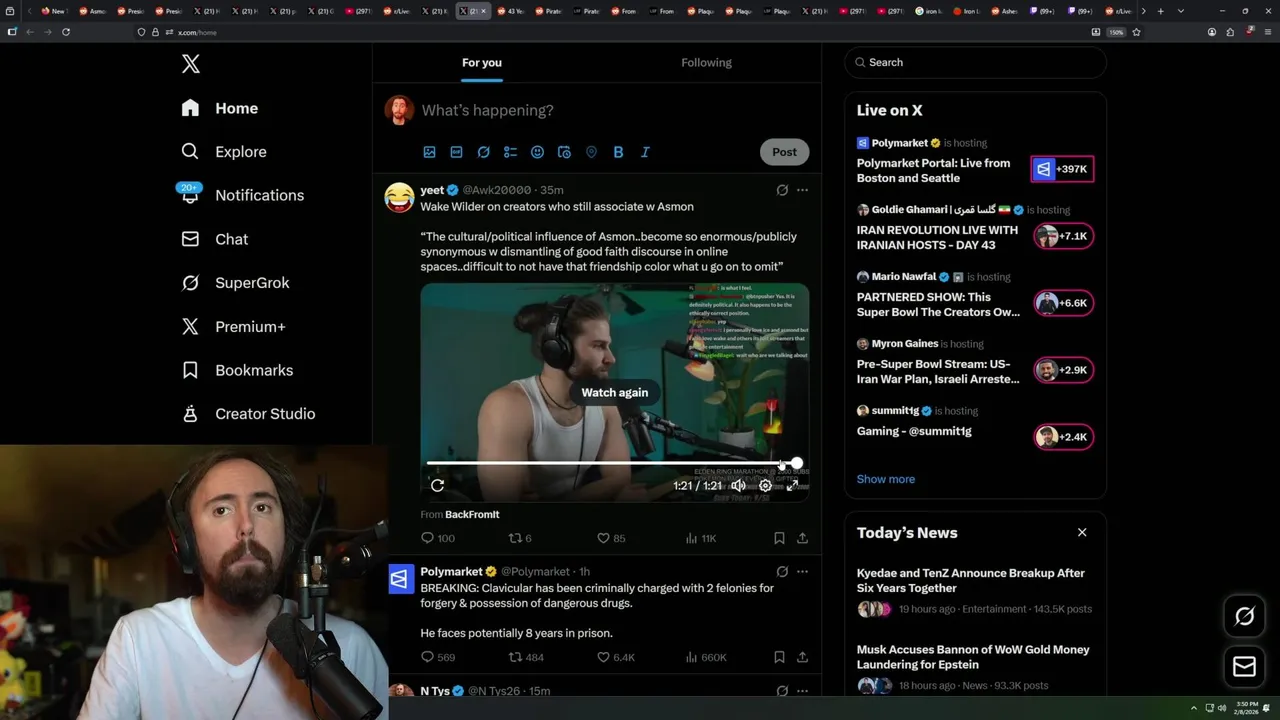Open yeet's profile avatar
The image size is (1280, 720).
coord(400,197)
